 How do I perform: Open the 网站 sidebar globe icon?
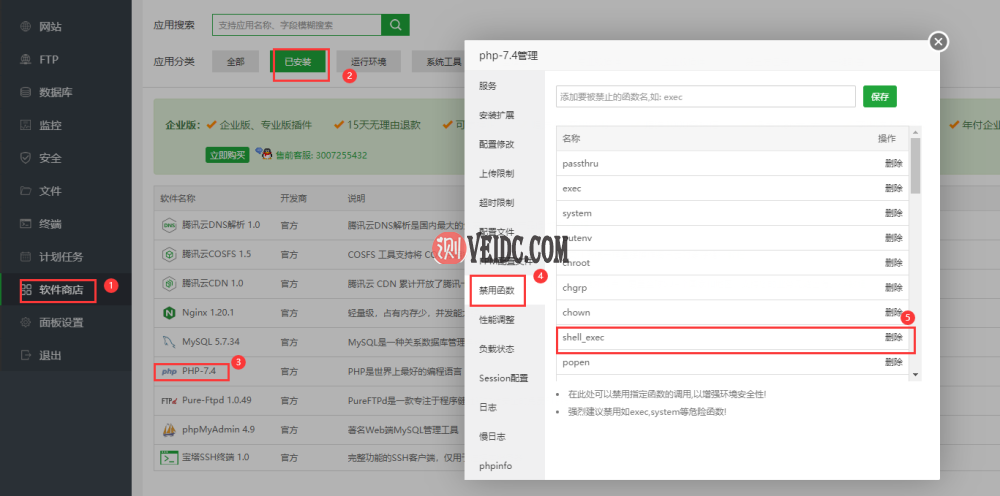pos(27,27)
